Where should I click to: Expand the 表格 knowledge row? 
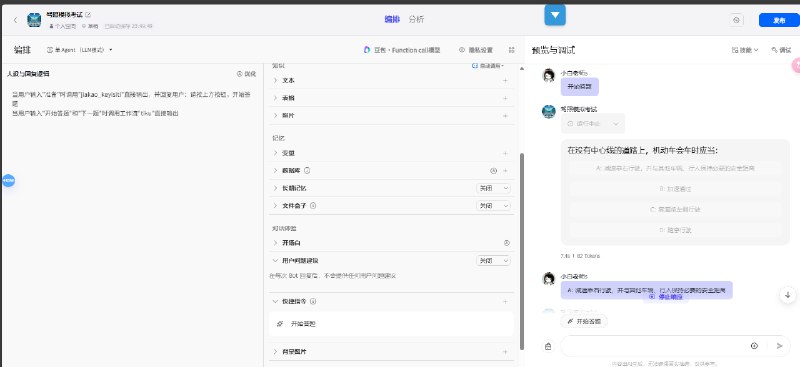point(276,98)
